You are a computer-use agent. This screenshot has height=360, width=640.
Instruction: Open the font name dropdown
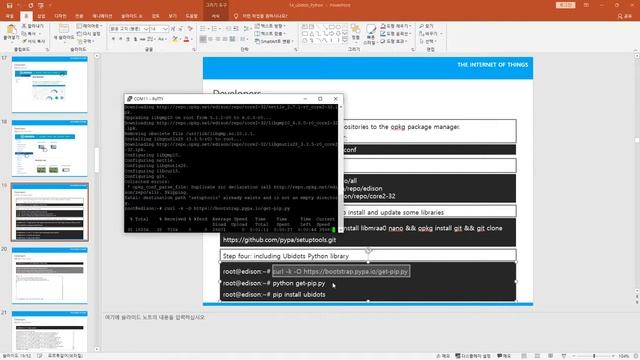146,29
